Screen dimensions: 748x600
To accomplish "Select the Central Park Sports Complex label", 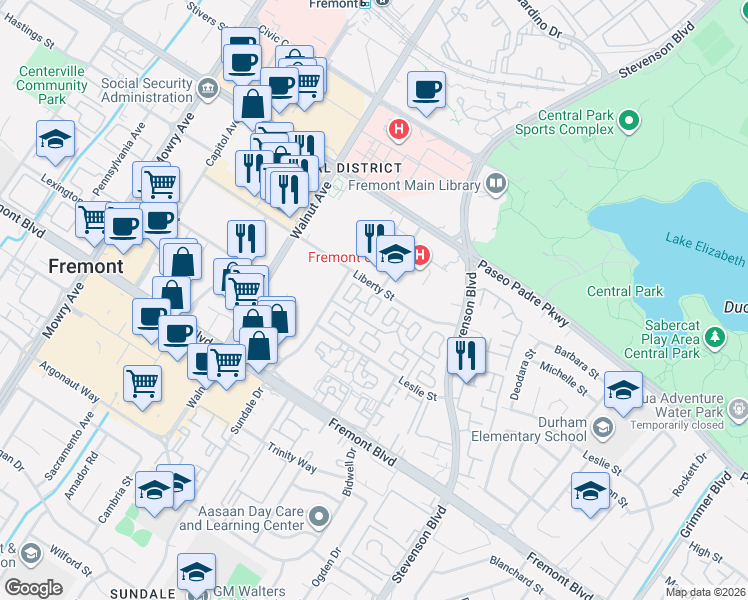I will [565, 123].
